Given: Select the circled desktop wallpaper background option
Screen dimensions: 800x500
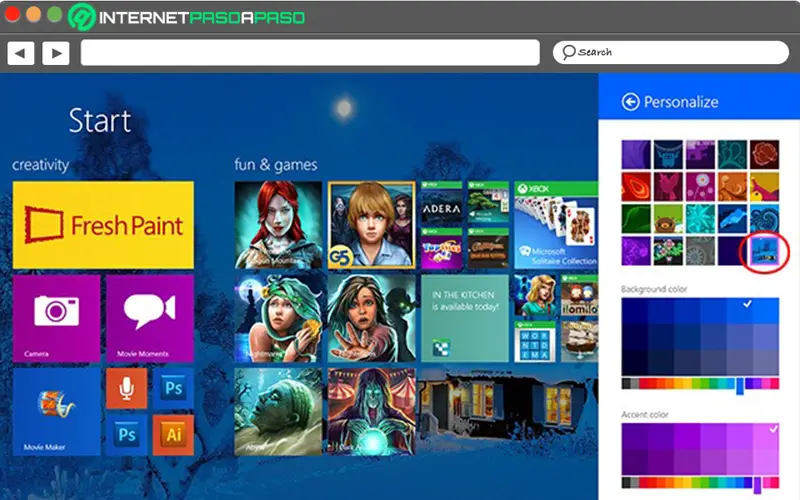Looking at the screenshot, I should click(765, 251).
